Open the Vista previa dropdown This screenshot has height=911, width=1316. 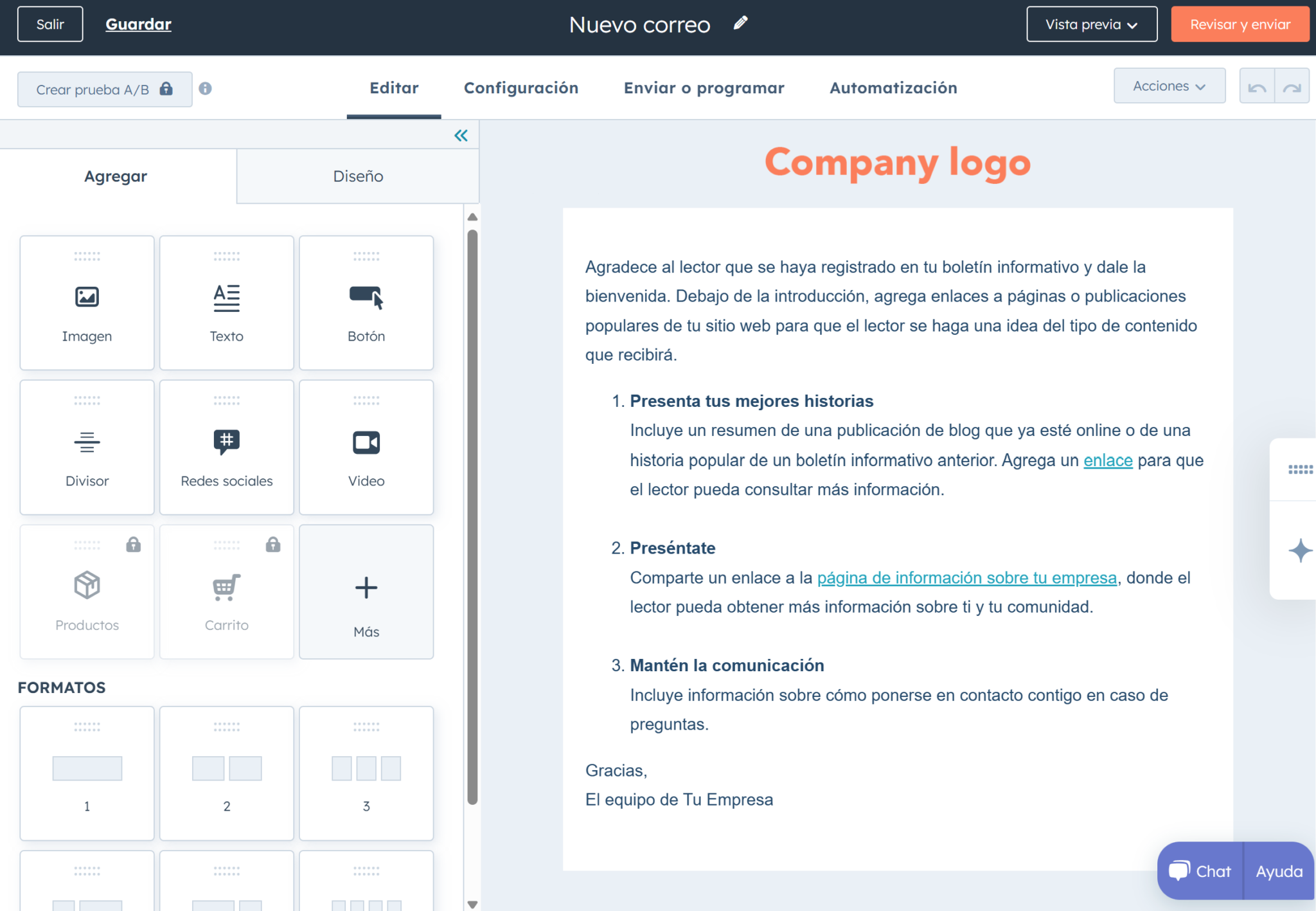click(x=1092, y=24)
